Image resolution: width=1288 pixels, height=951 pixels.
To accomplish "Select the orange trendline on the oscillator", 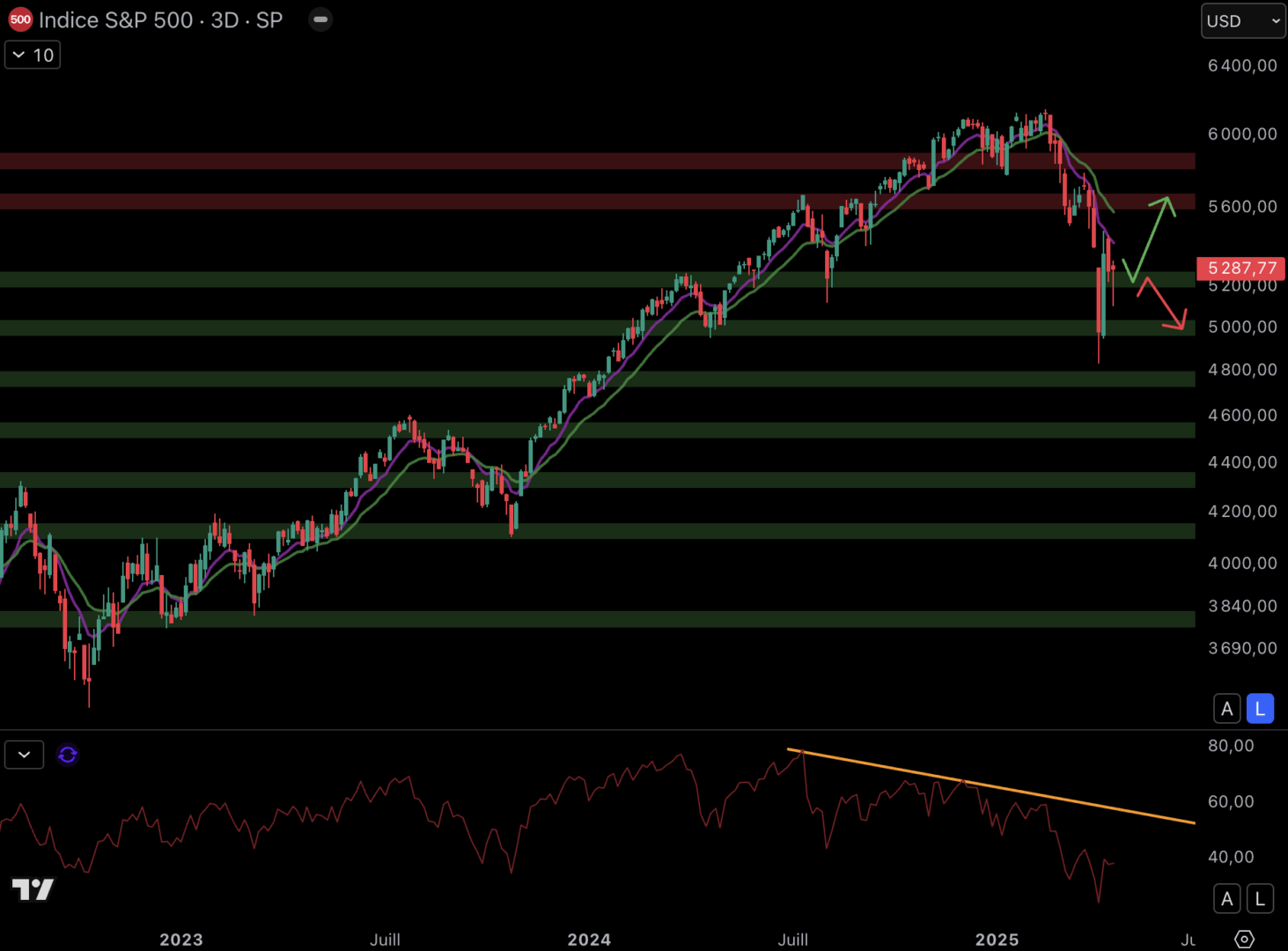I will [x=995, y=786].
